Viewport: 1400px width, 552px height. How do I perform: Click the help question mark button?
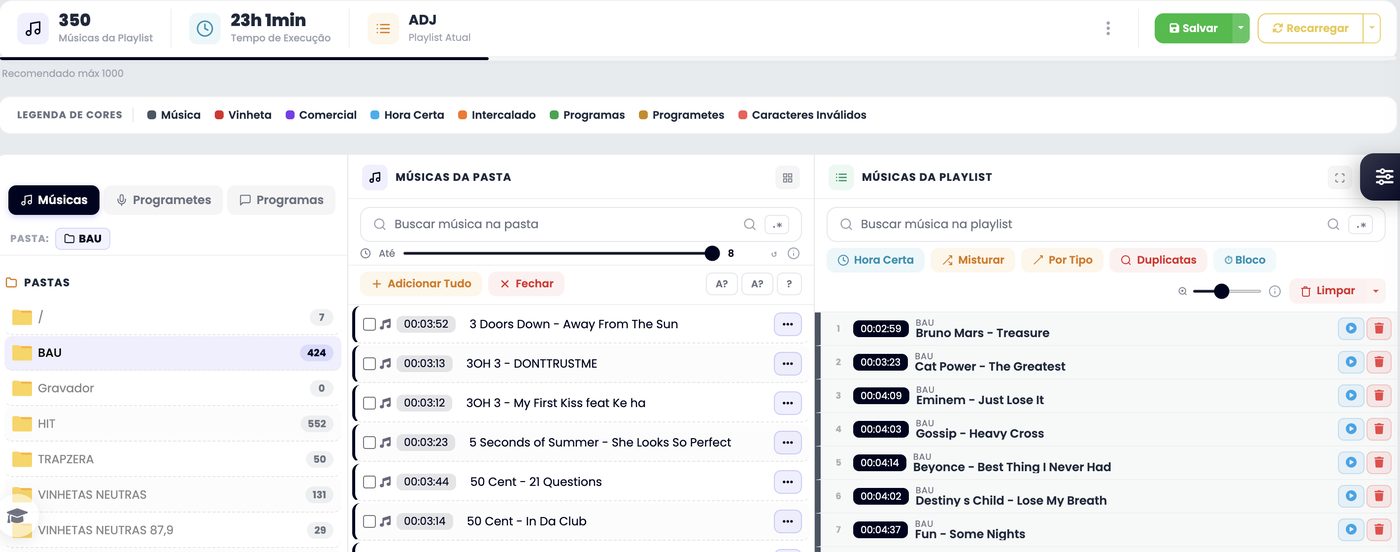coord(789,284)
